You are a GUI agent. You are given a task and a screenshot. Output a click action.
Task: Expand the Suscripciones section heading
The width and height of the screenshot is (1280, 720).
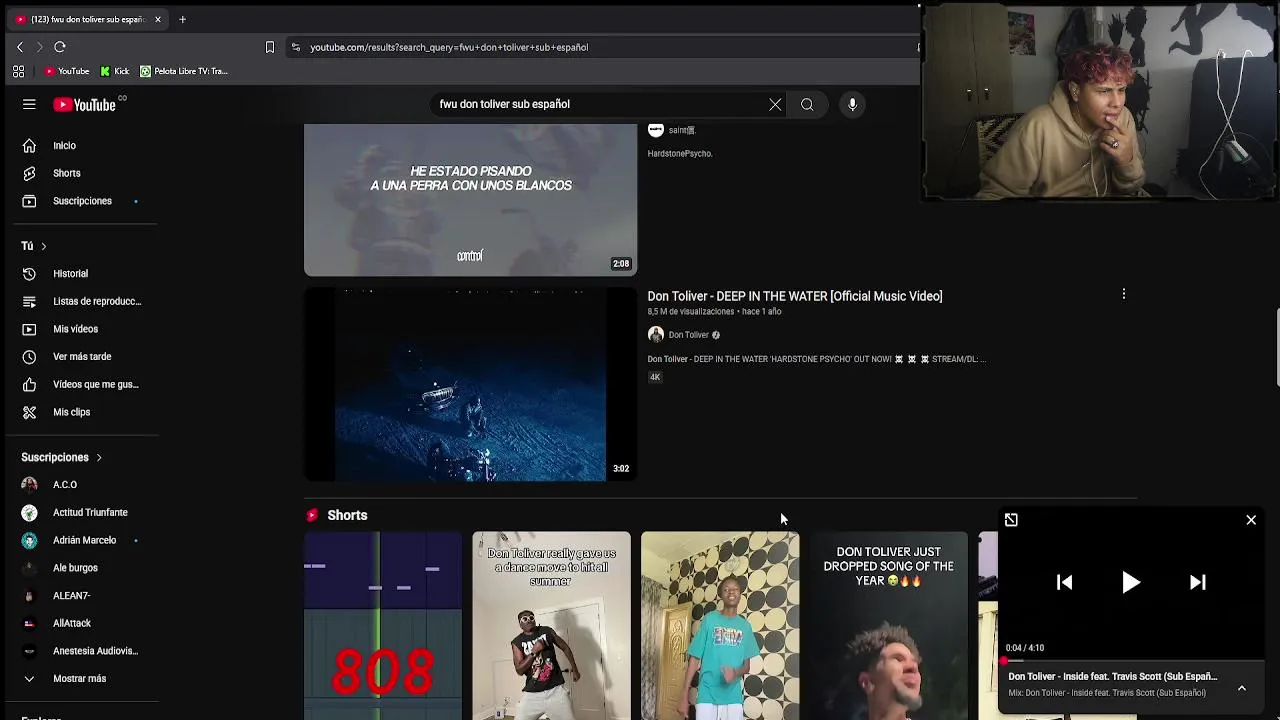coord(61,457)
